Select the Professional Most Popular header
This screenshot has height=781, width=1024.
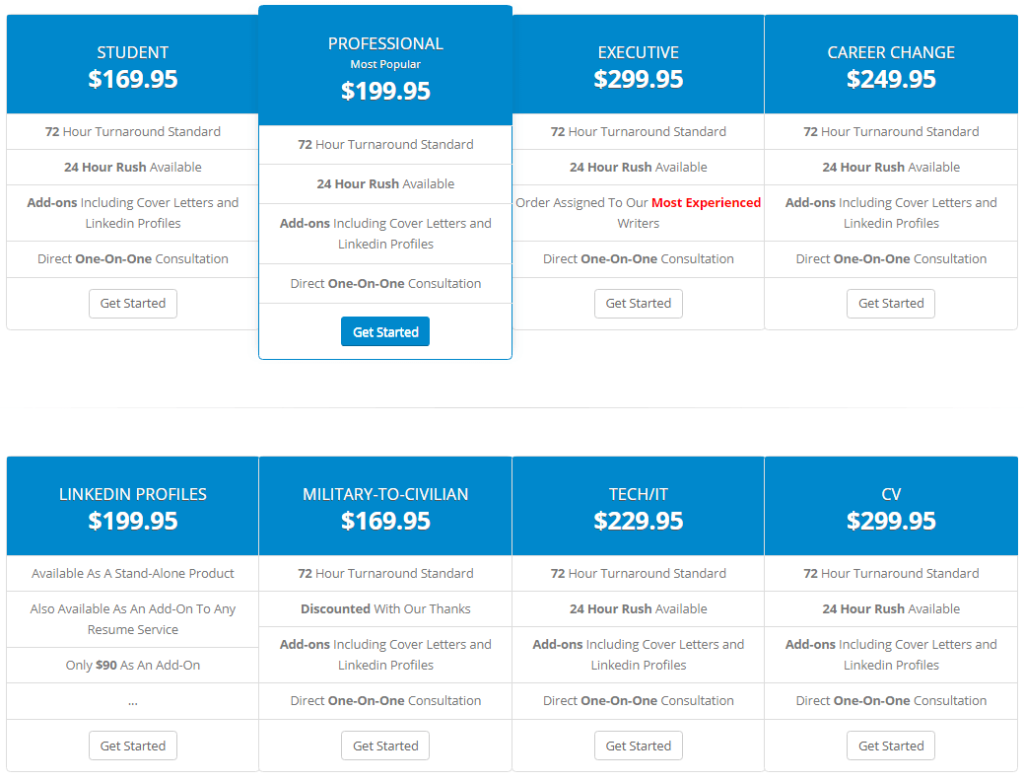[385, 65]
